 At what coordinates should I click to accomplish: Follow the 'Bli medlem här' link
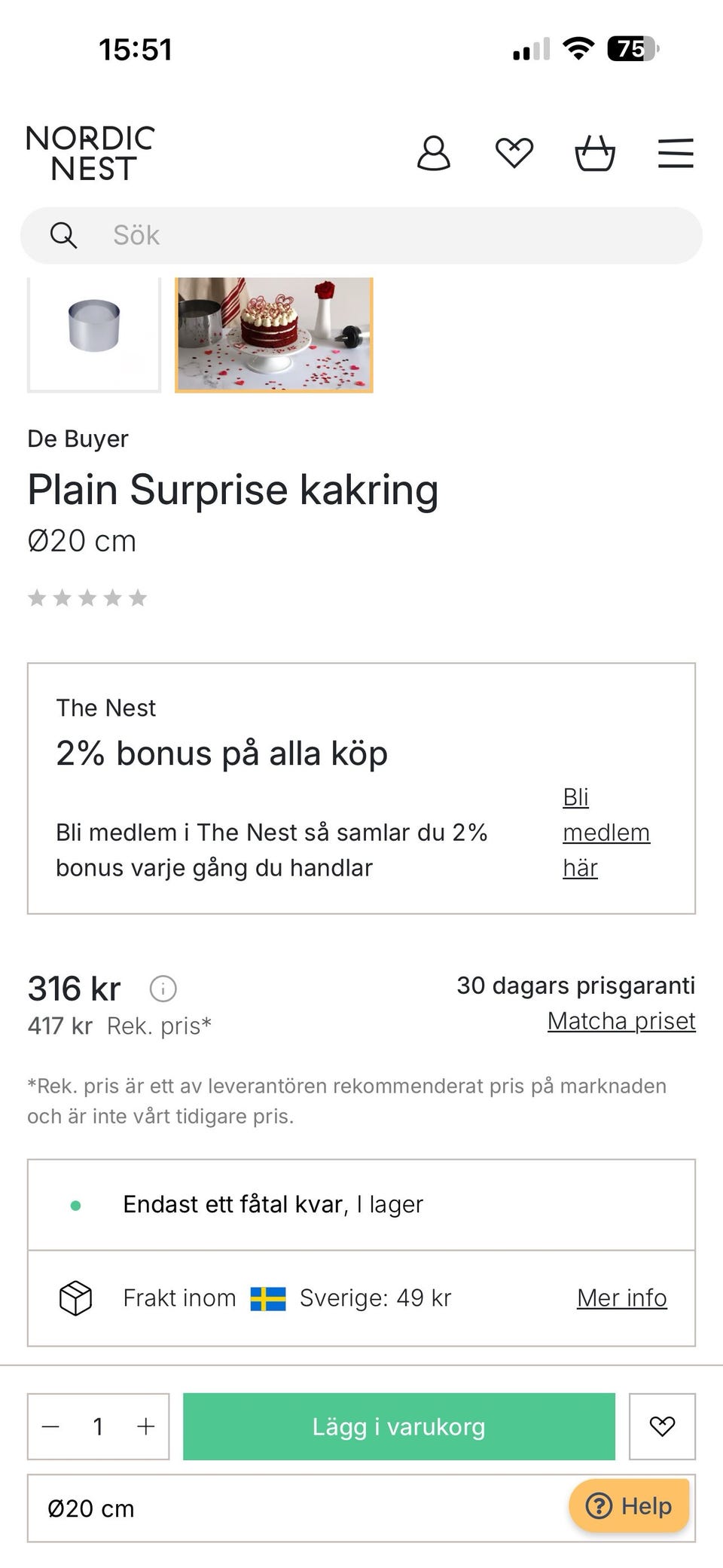point(606,833)
